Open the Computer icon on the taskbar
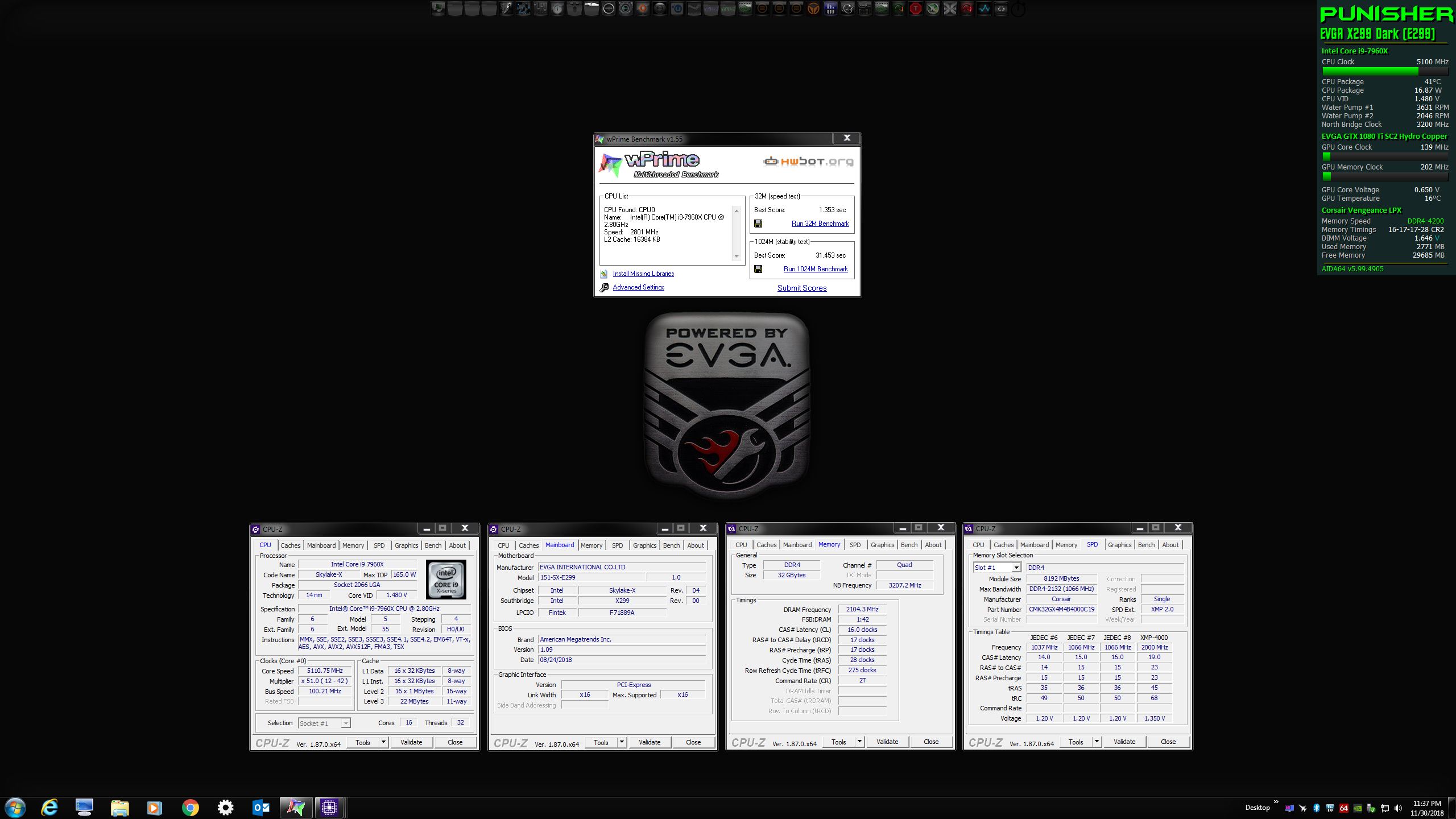 84,808
